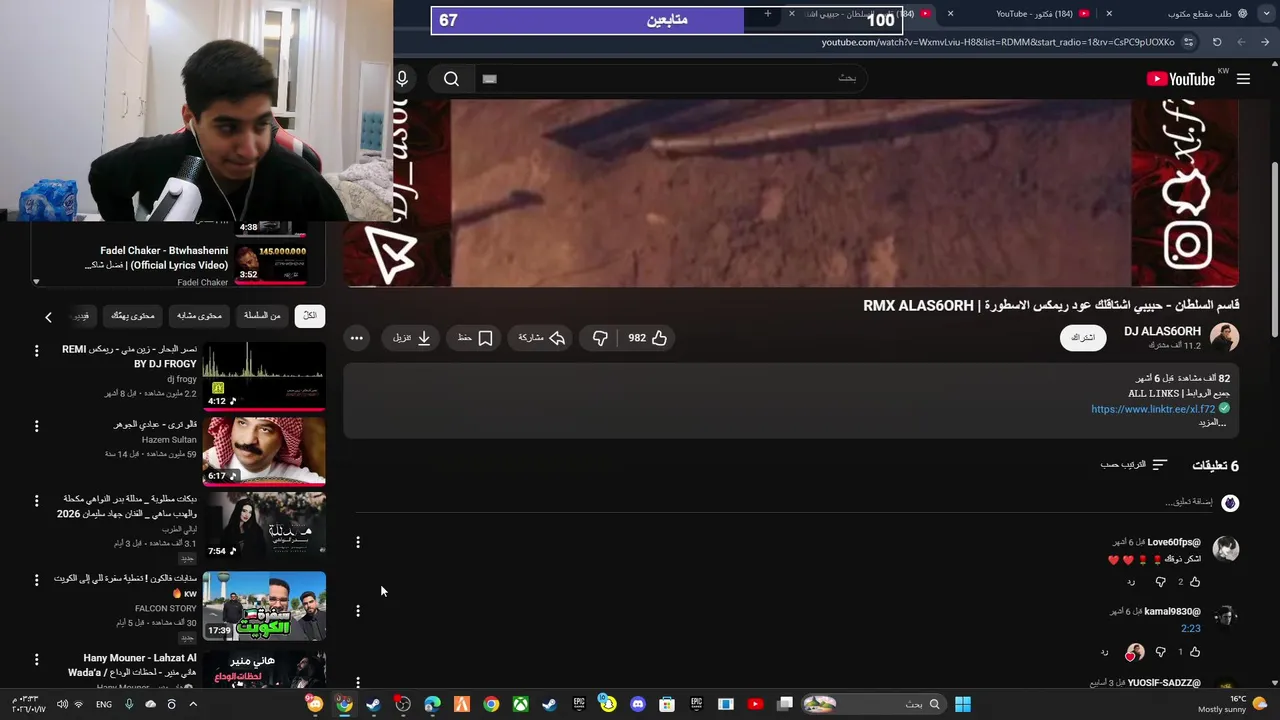
Task: Download the video with تنزيل button
Action: click(x=412, y=338)
